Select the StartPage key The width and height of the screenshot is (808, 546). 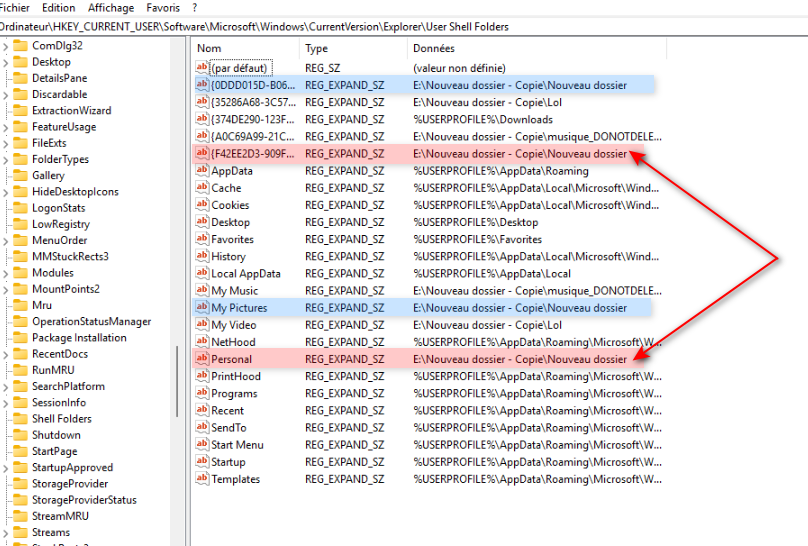[55, 451]
